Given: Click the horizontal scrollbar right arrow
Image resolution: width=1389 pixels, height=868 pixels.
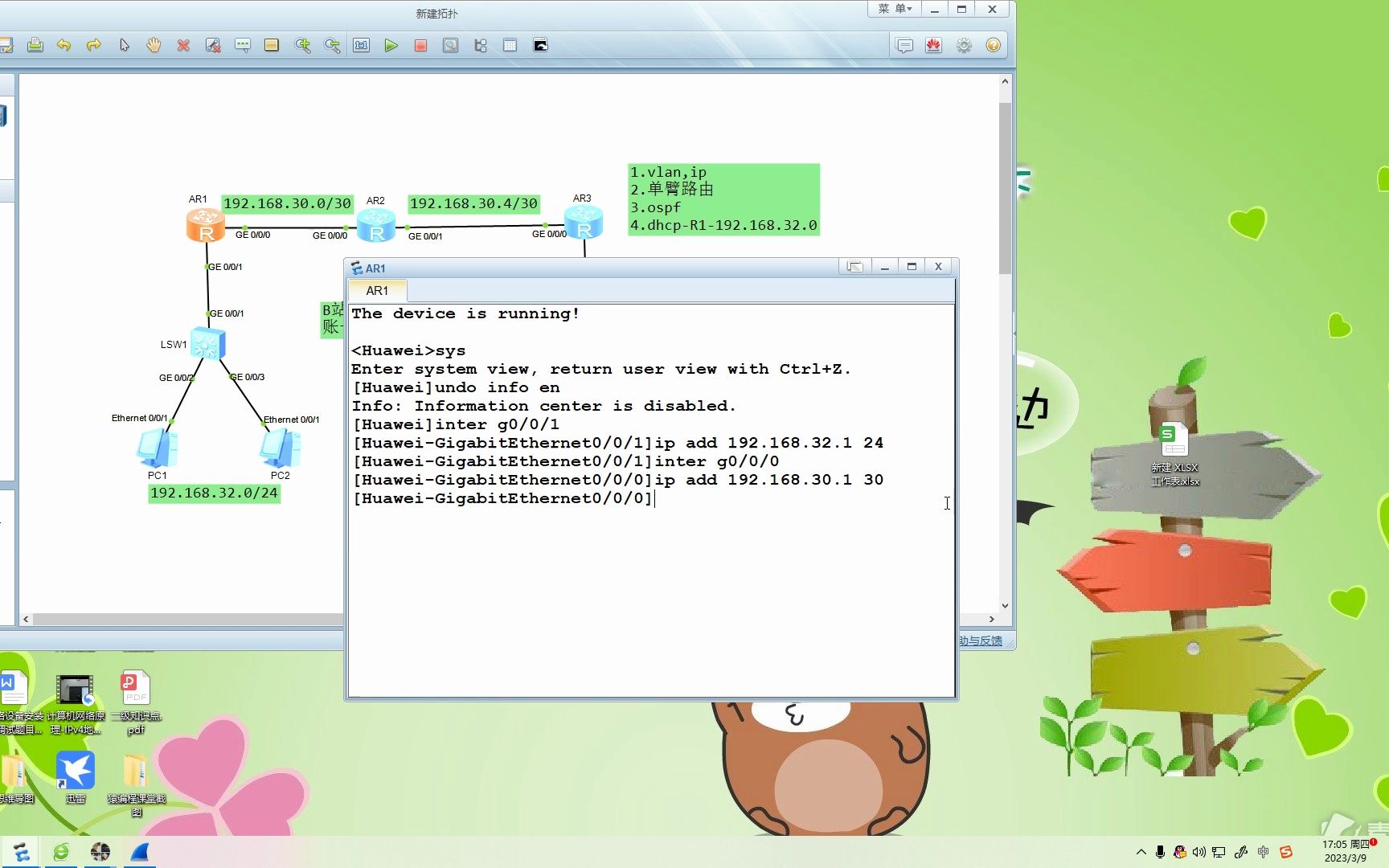Looking at the screenshot, I should pos(991,619).
